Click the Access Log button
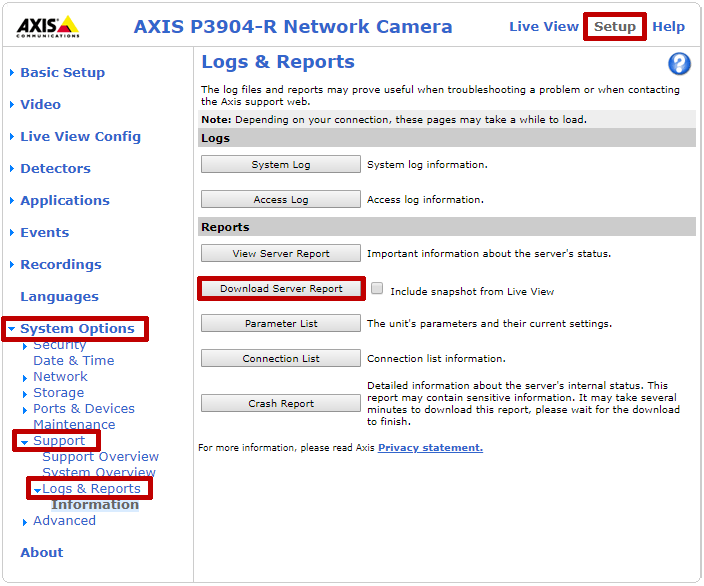The height and width of the screenshot is (586, 704). 280,199
